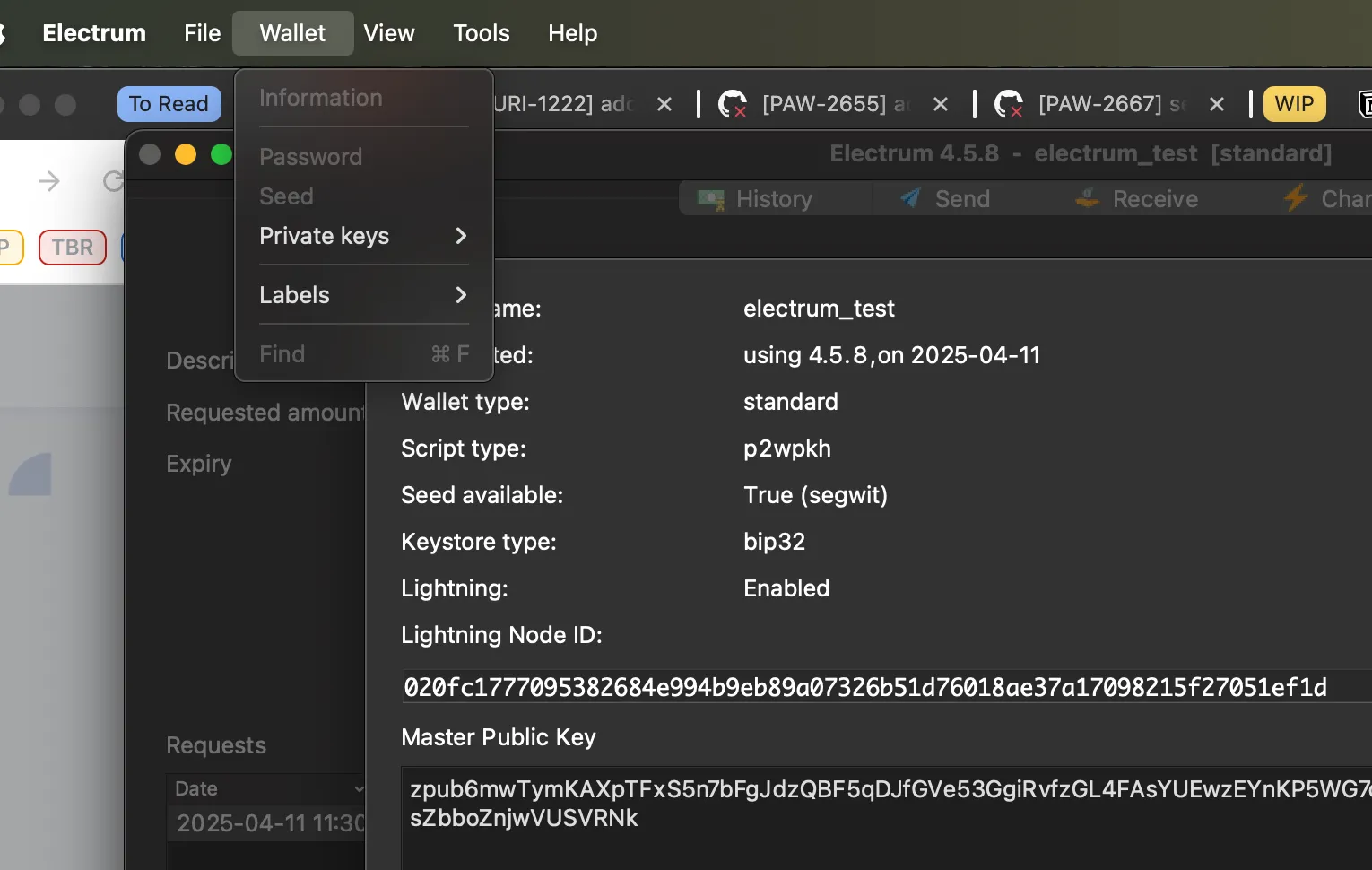The width and height of the screenshot is (1372, 870).
Task: Minimize the Electrum window with yellow button
Action: 186,155
